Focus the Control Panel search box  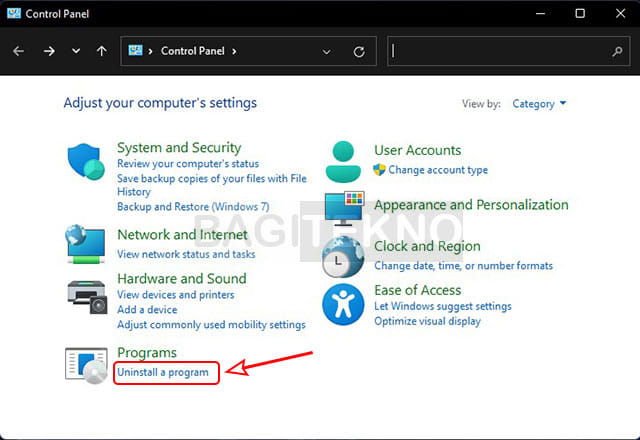[508, 51]
